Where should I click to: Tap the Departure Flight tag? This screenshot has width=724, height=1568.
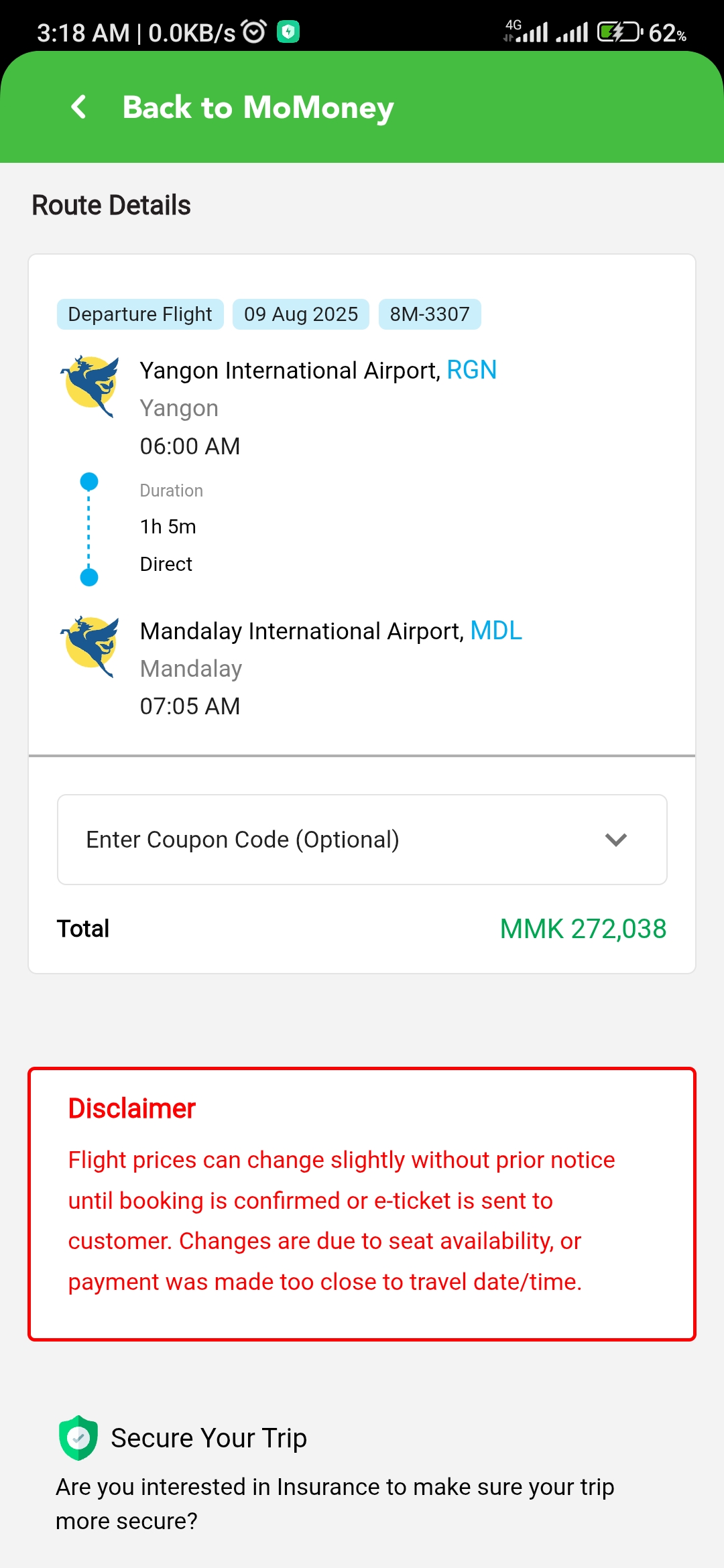140,314
